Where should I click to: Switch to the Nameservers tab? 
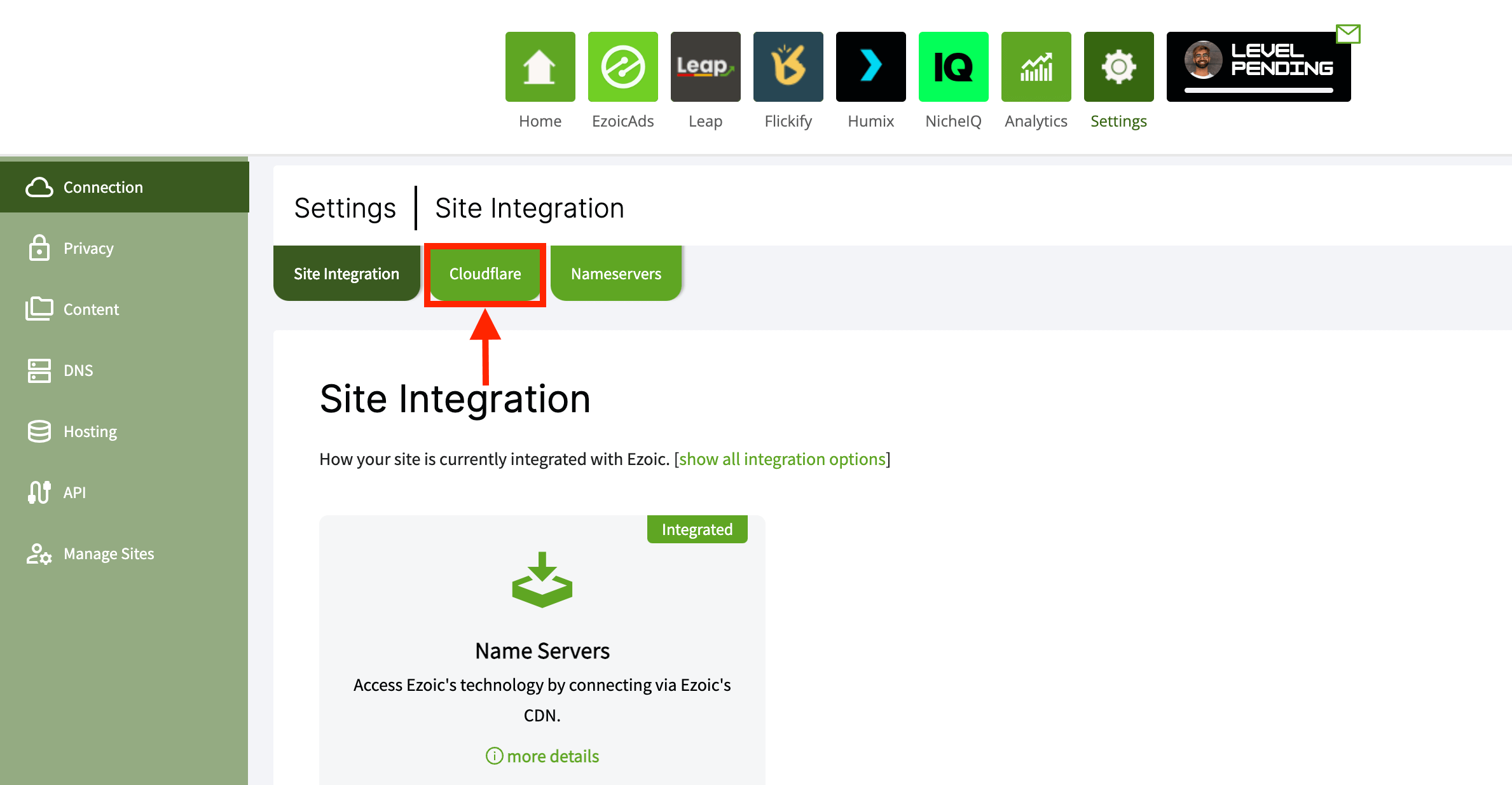click(616, 274)
